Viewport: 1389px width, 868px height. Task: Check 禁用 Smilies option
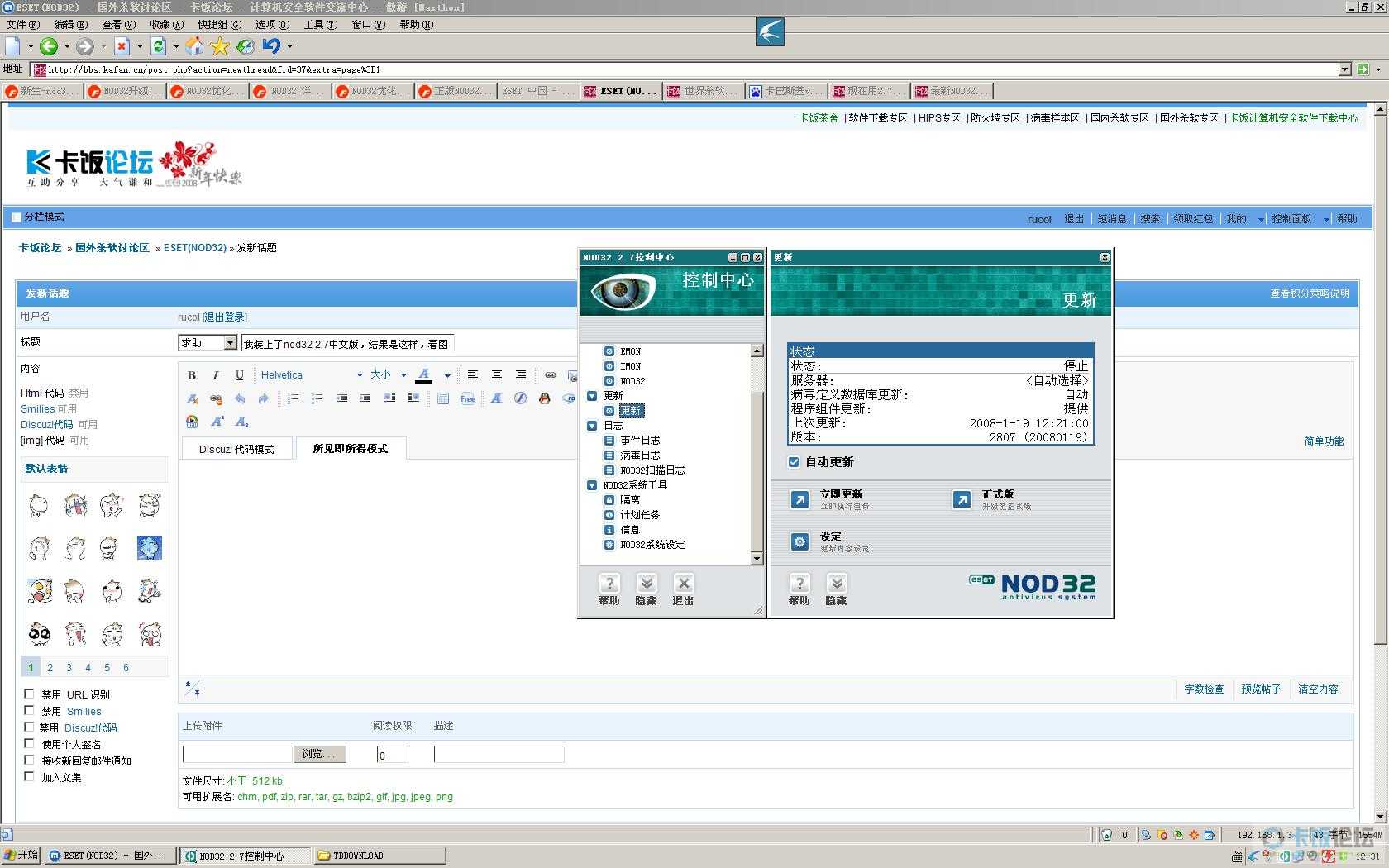29,711
